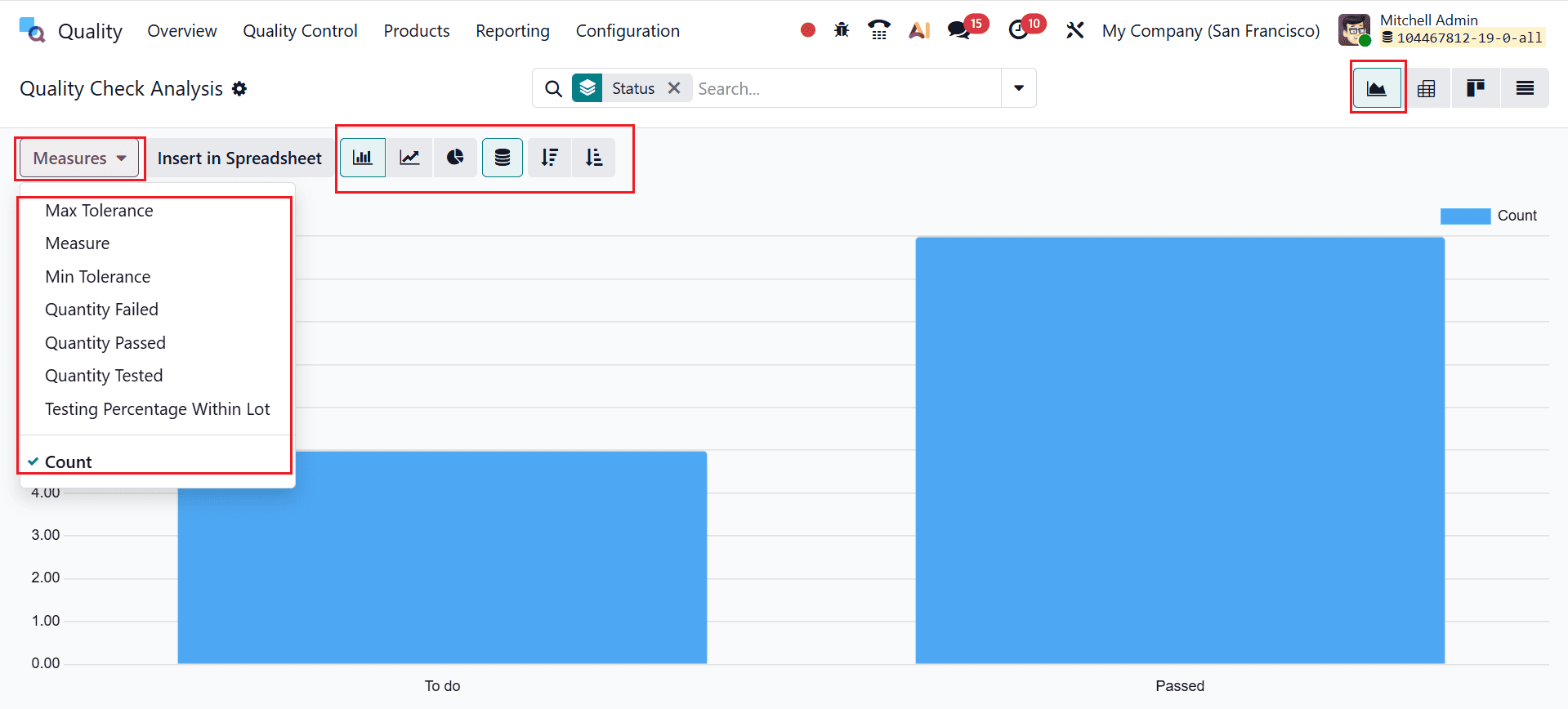Switch to bar chart mode
This screenshot has height=709, width=1568.
pos(362,158)
